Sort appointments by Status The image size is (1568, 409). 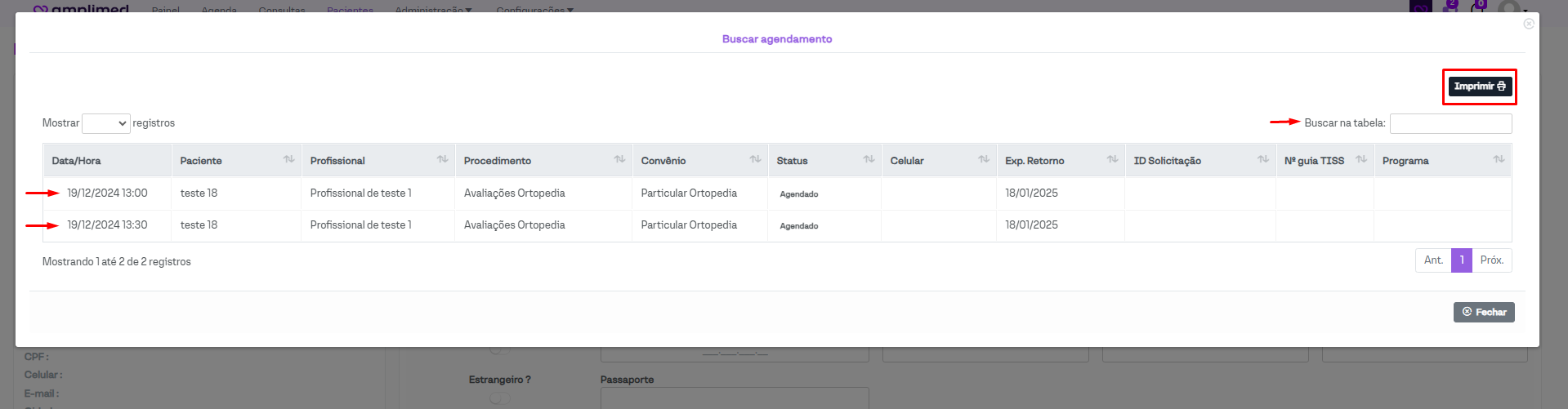[869, 160]
